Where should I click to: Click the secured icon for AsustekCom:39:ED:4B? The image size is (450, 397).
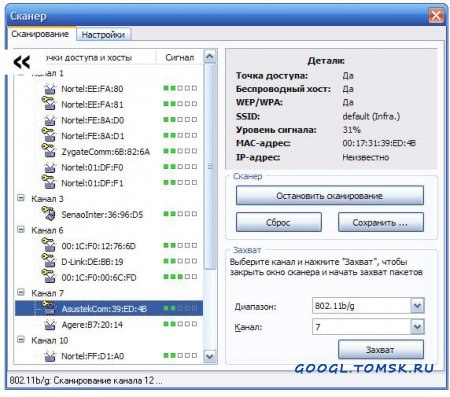point(49,308)
